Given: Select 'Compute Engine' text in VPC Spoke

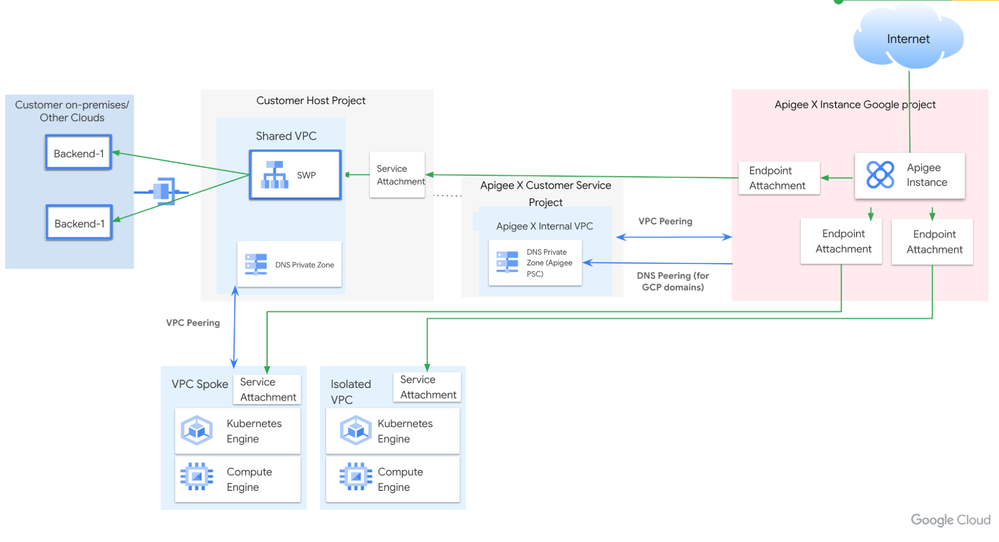Looking at the screenshot, I should [x=249, y=480].
